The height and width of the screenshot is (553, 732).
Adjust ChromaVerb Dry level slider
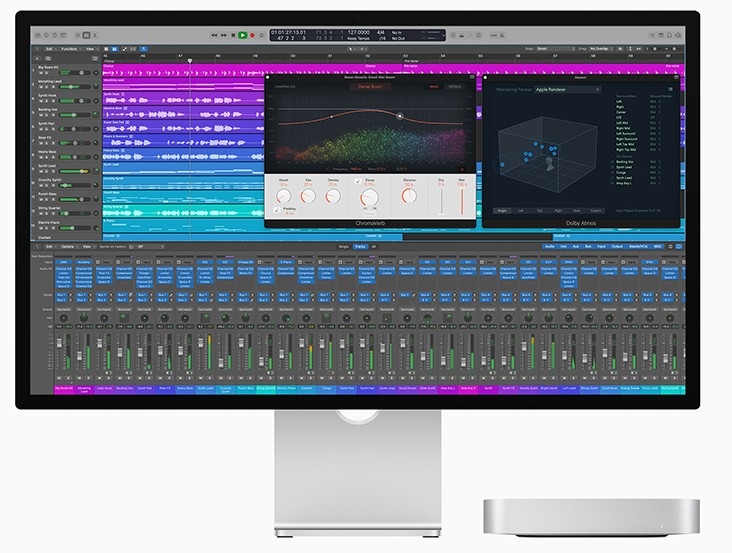point(441,201)
